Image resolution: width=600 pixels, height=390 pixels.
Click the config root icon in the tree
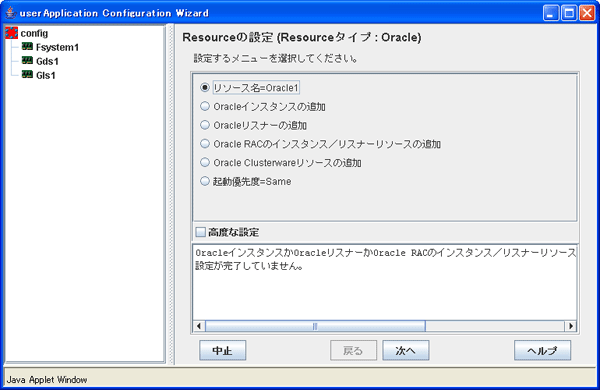[x=11, y=33]
